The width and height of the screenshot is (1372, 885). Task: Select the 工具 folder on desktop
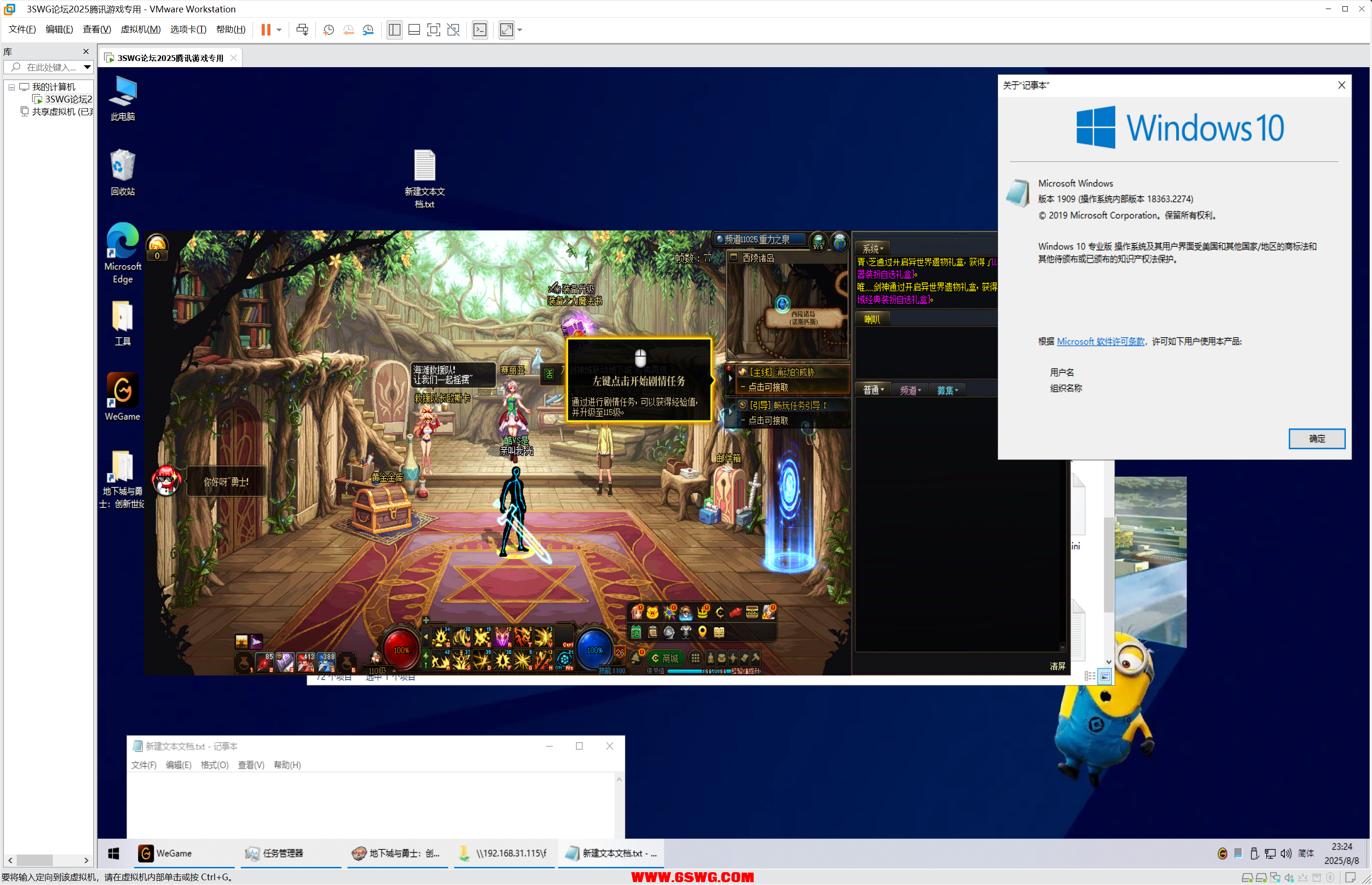click(x=123, y=323)
